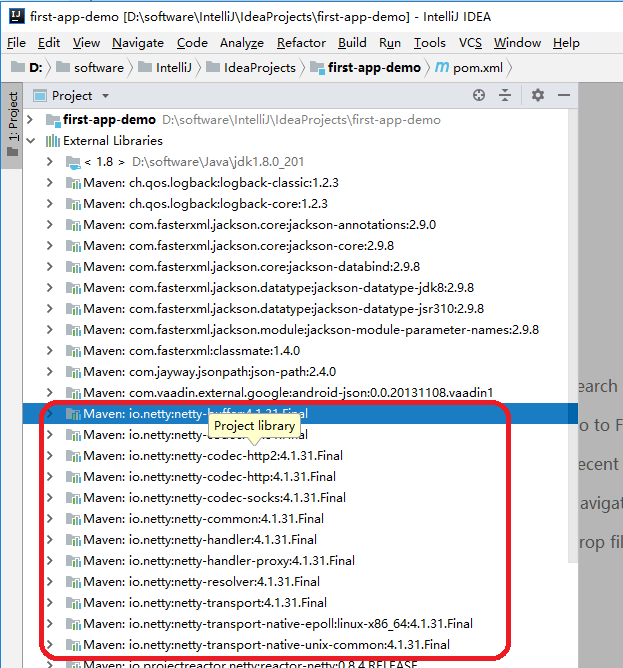The image size is (623, 668).
Task: Click library icon of jackson-annotations:2.9.0
Action: tap(73, 225)
